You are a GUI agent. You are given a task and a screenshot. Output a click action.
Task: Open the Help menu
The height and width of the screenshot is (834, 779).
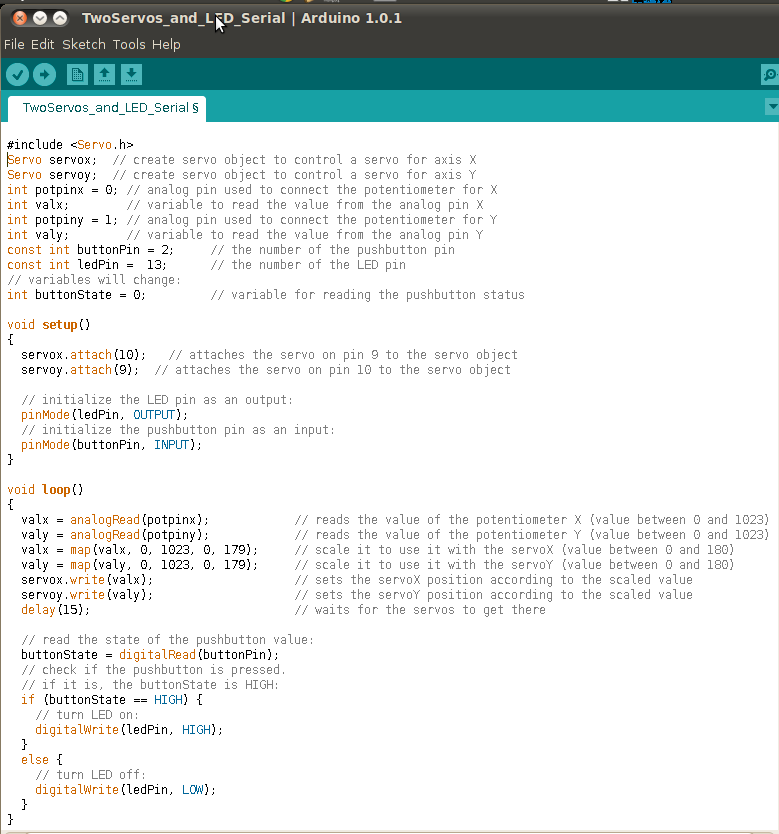coord(166,45)
